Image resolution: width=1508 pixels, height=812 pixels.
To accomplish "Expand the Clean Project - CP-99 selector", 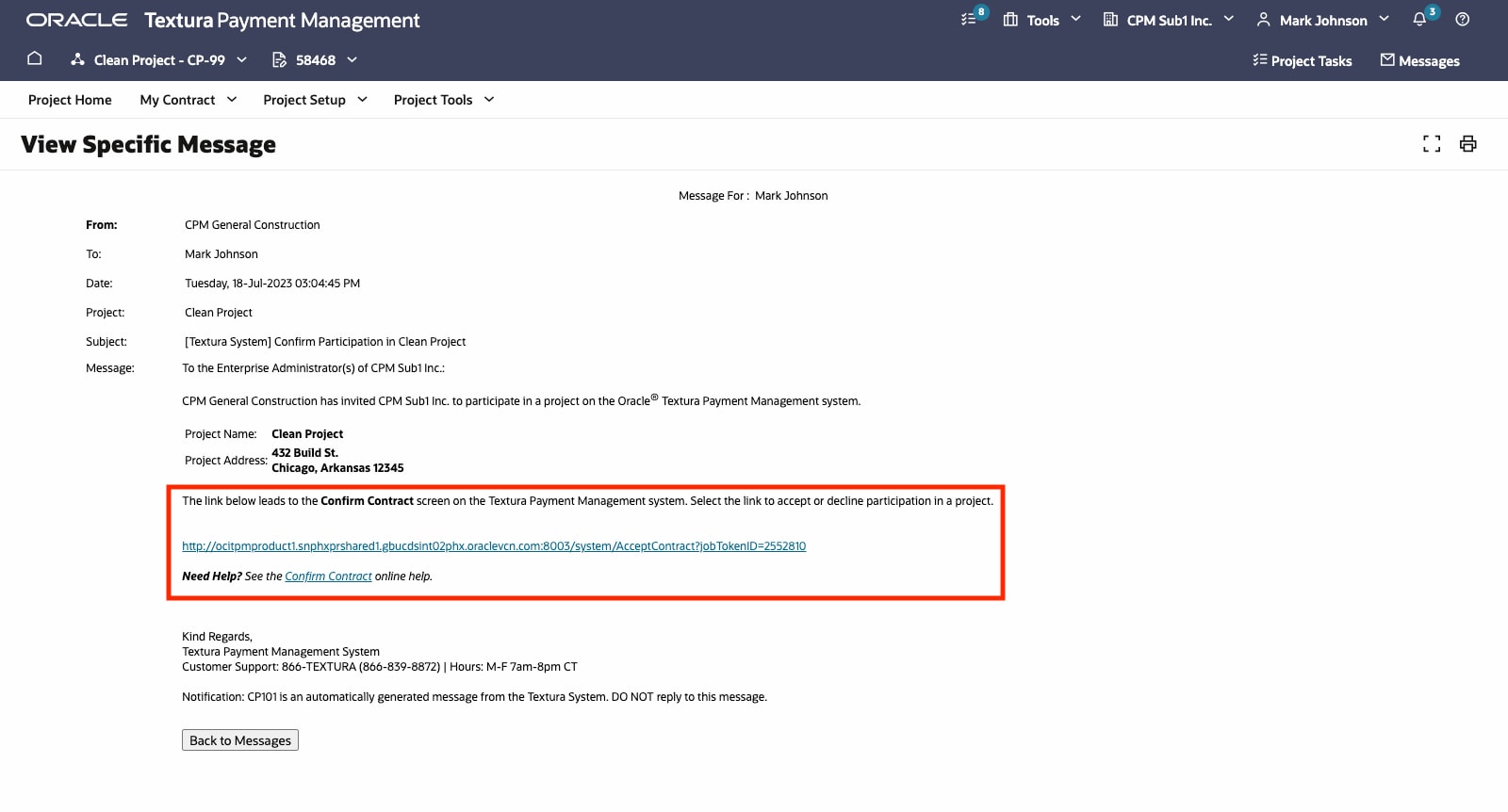I will click(x=241, y=59).
